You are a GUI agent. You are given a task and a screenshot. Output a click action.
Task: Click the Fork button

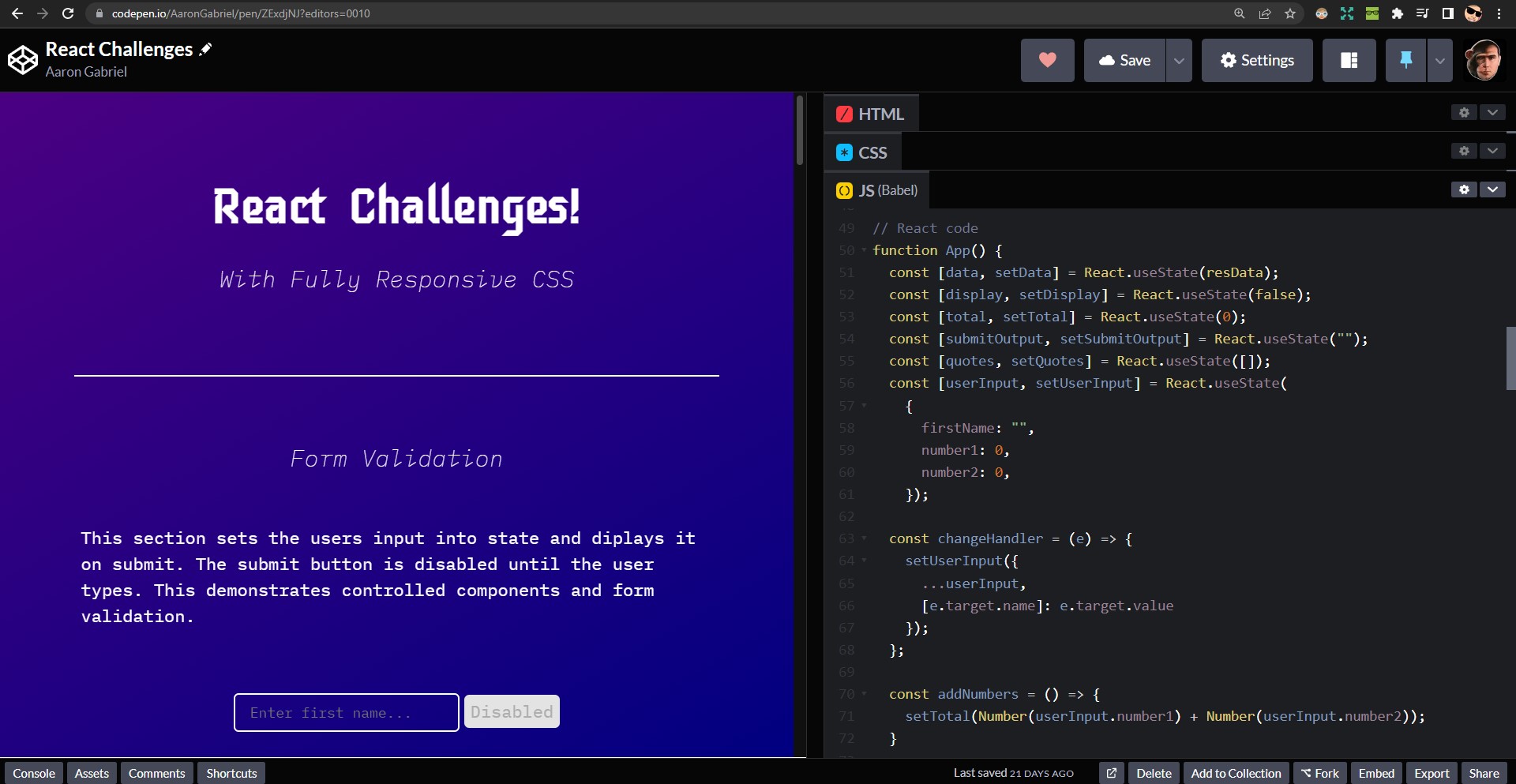point(1320,773)
